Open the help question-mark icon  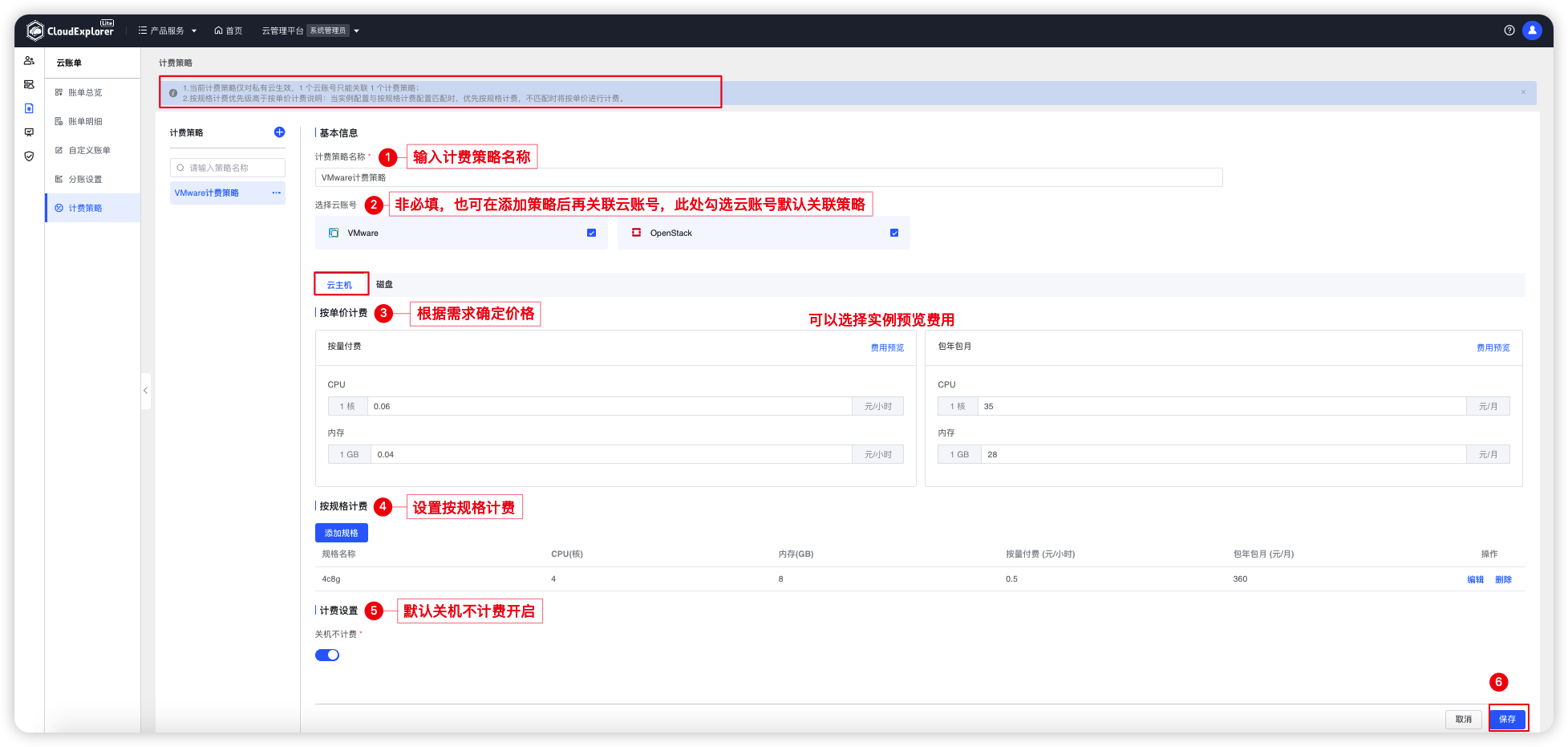1509,30
